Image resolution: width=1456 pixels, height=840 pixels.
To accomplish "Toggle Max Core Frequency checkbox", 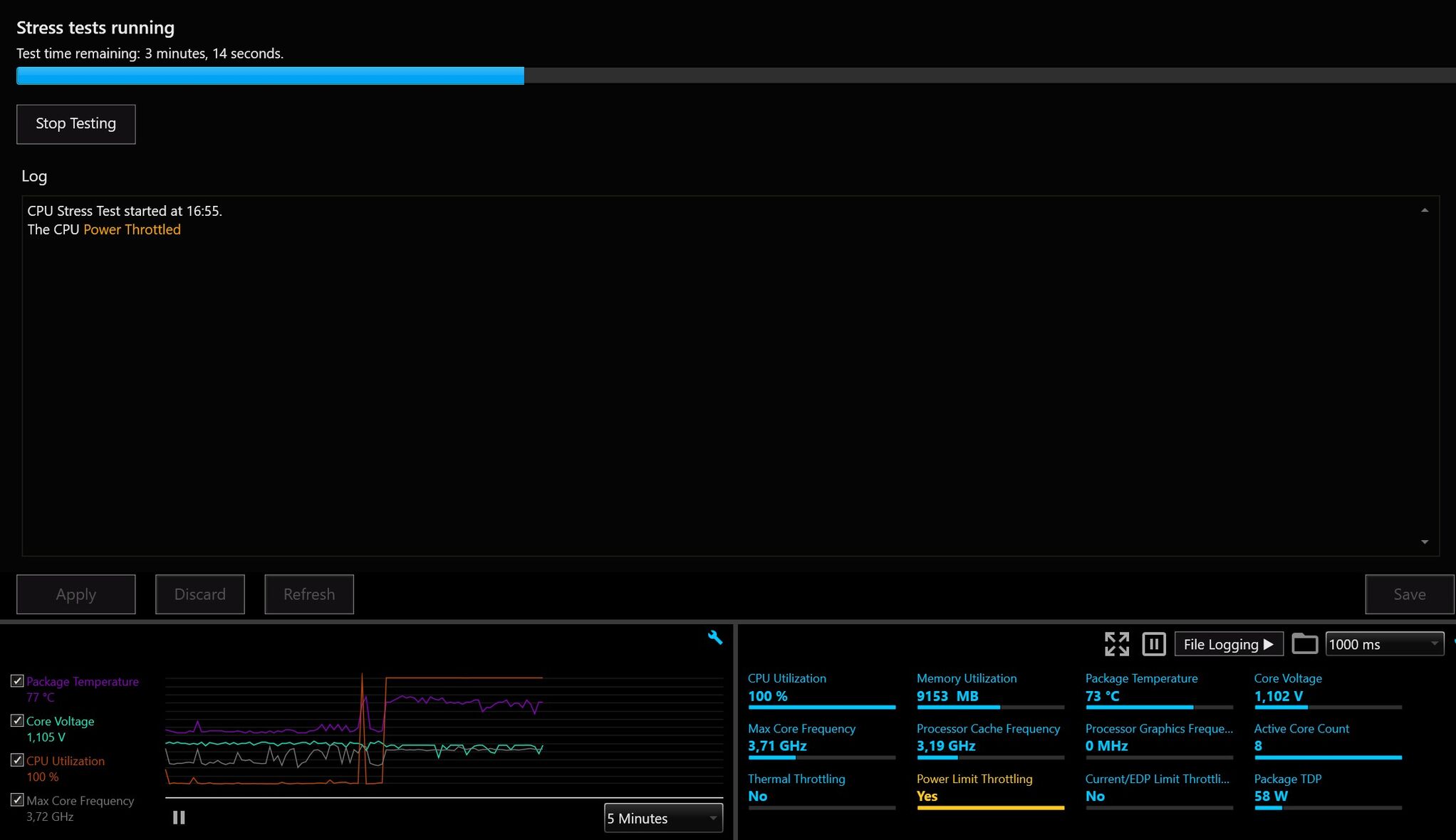I will click(17, 800).
